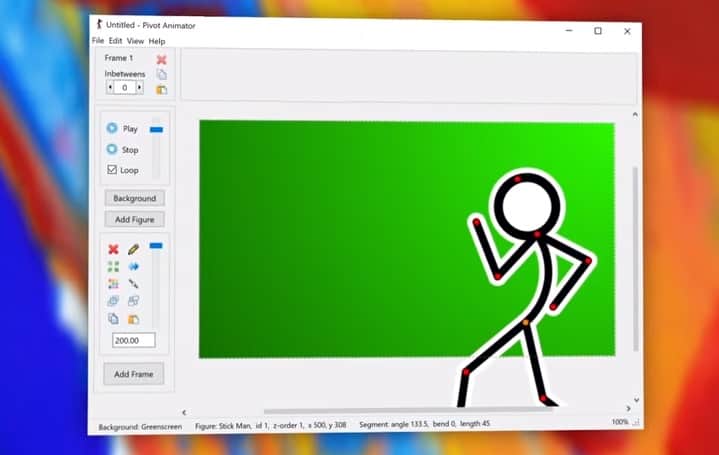Screen dimensions: 719x455
Task: Minimize the Pivot Animator window
Action: pyautogui.click(x=569, y=30)
